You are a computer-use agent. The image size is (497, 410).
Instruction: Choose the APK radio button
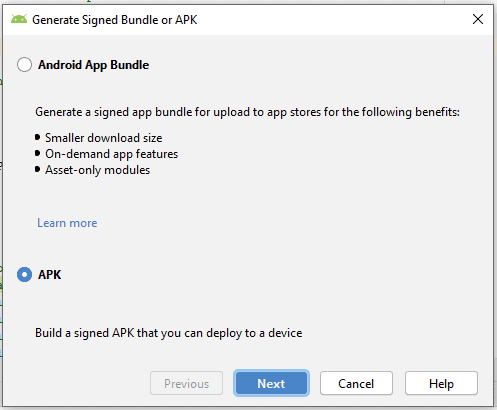point(24,275)
